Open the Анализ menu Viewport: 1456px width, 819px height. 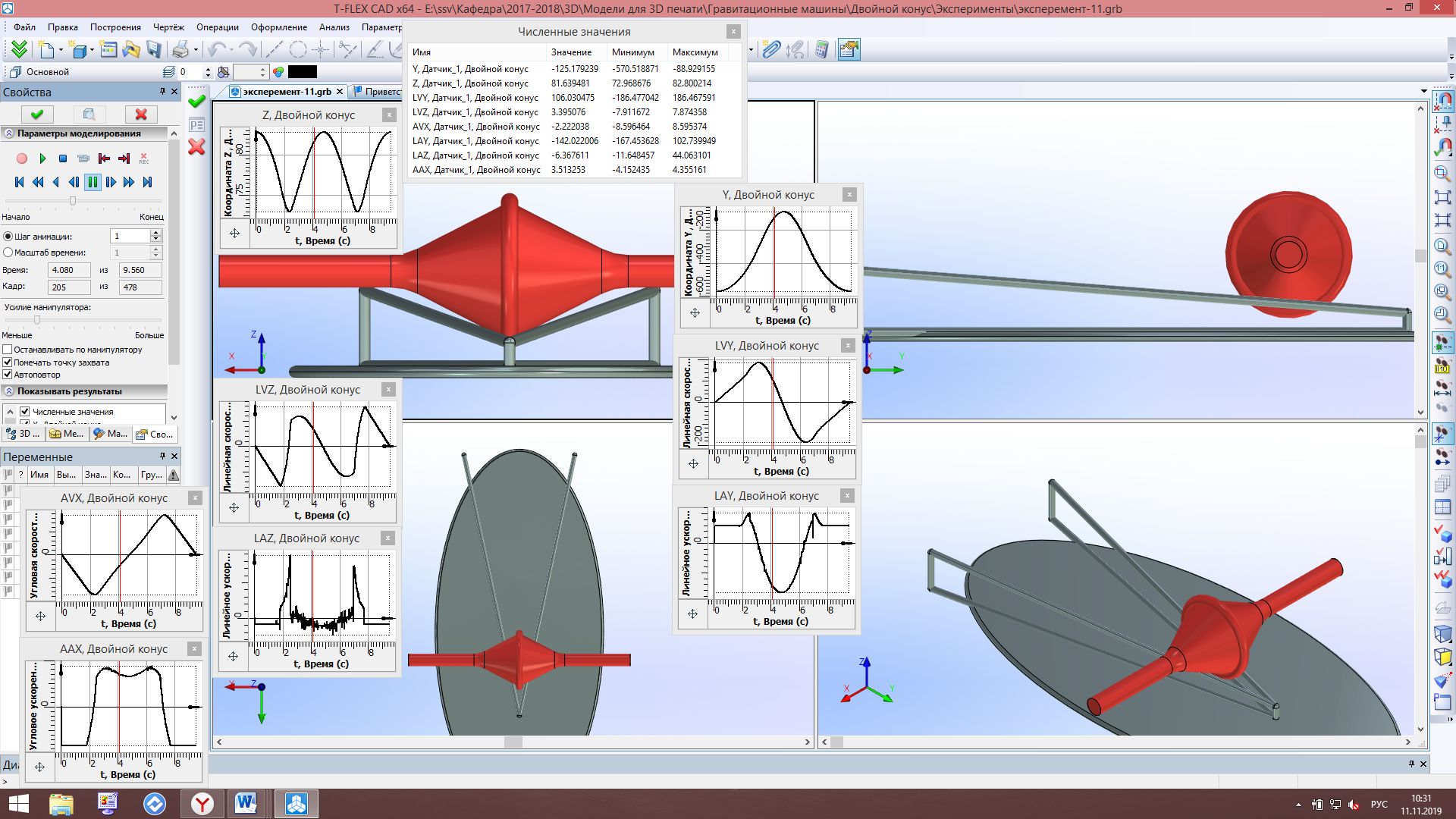coord(334,27)
